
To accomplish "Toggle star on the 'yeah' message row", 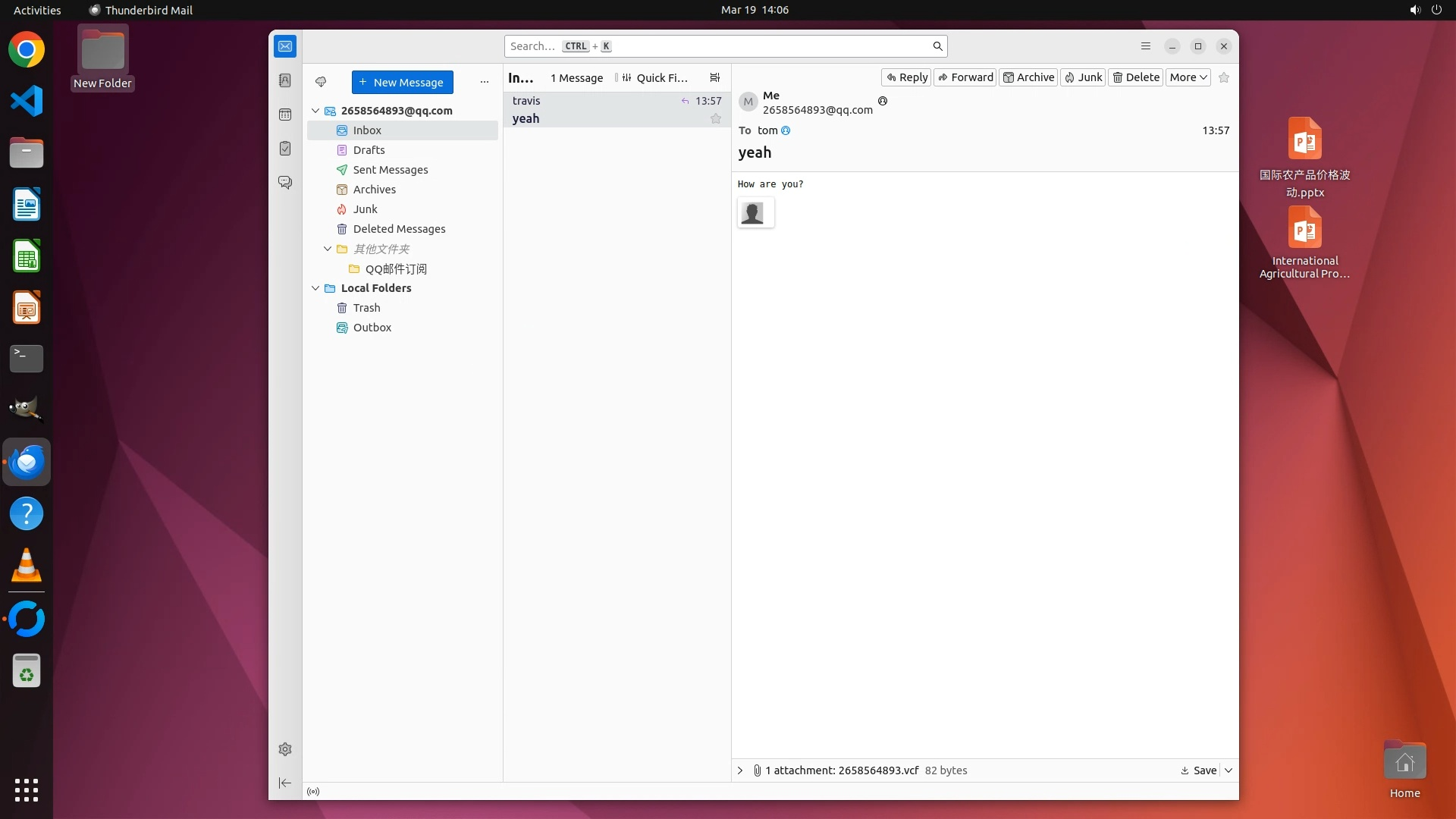I will click(715, 118).
